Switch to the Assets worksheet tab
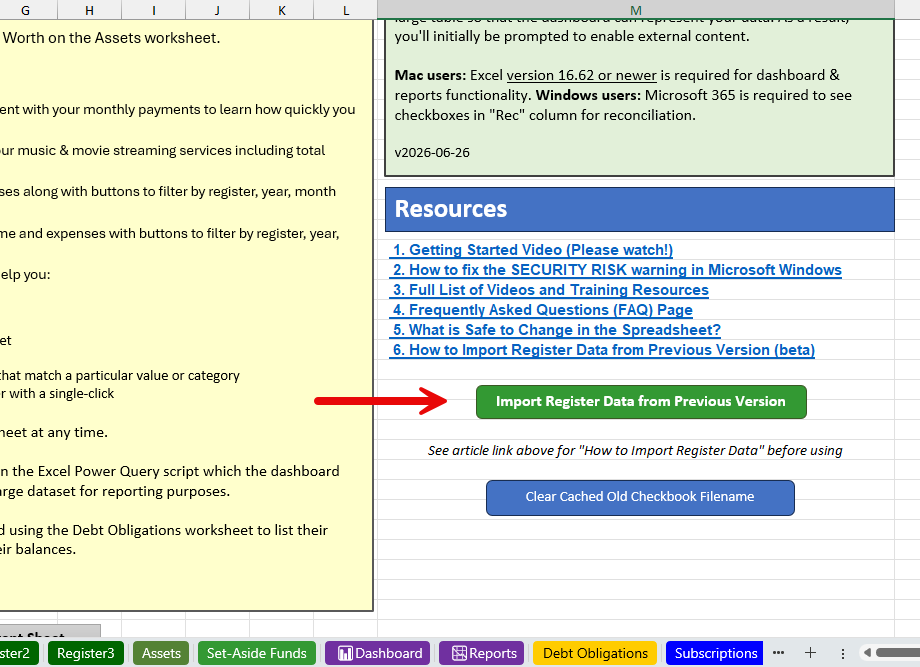The width and height of the screenshot is (920, 667). [x=161, y=653]
